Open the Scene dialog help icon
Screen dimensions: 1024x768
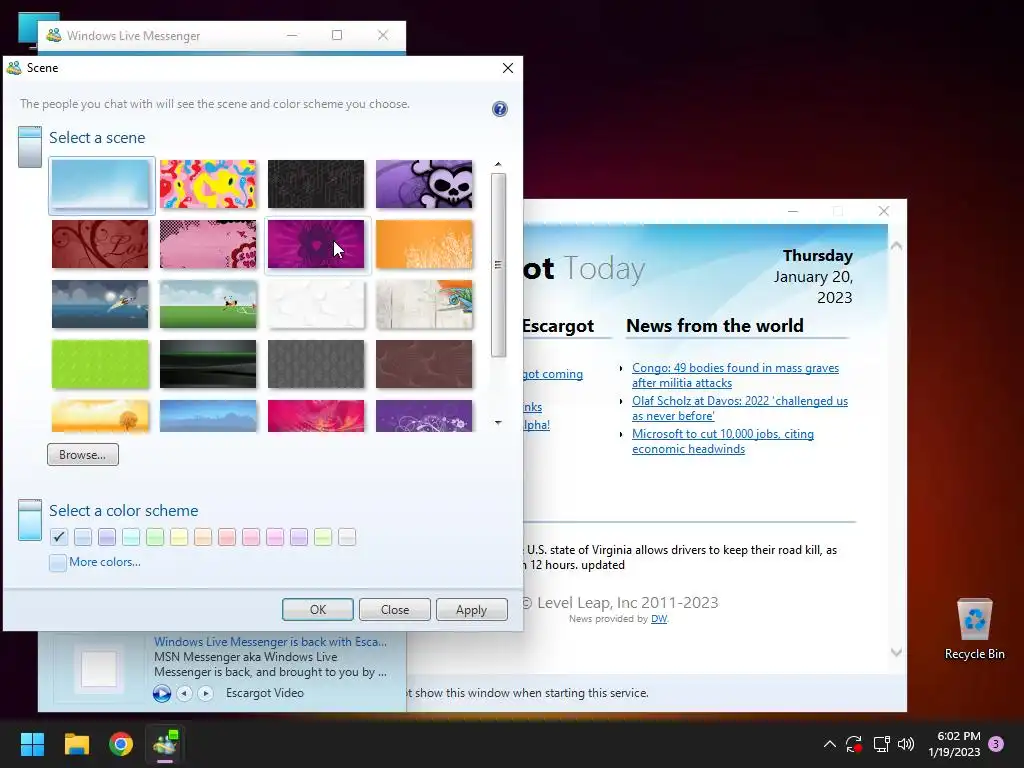[x=500, y=109]
